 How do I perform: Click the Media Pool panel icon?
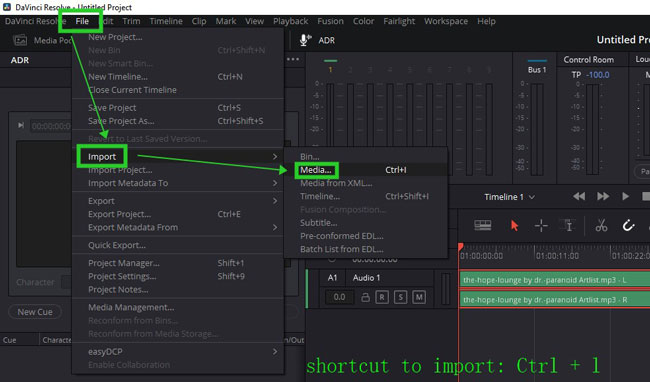[20, 40]
